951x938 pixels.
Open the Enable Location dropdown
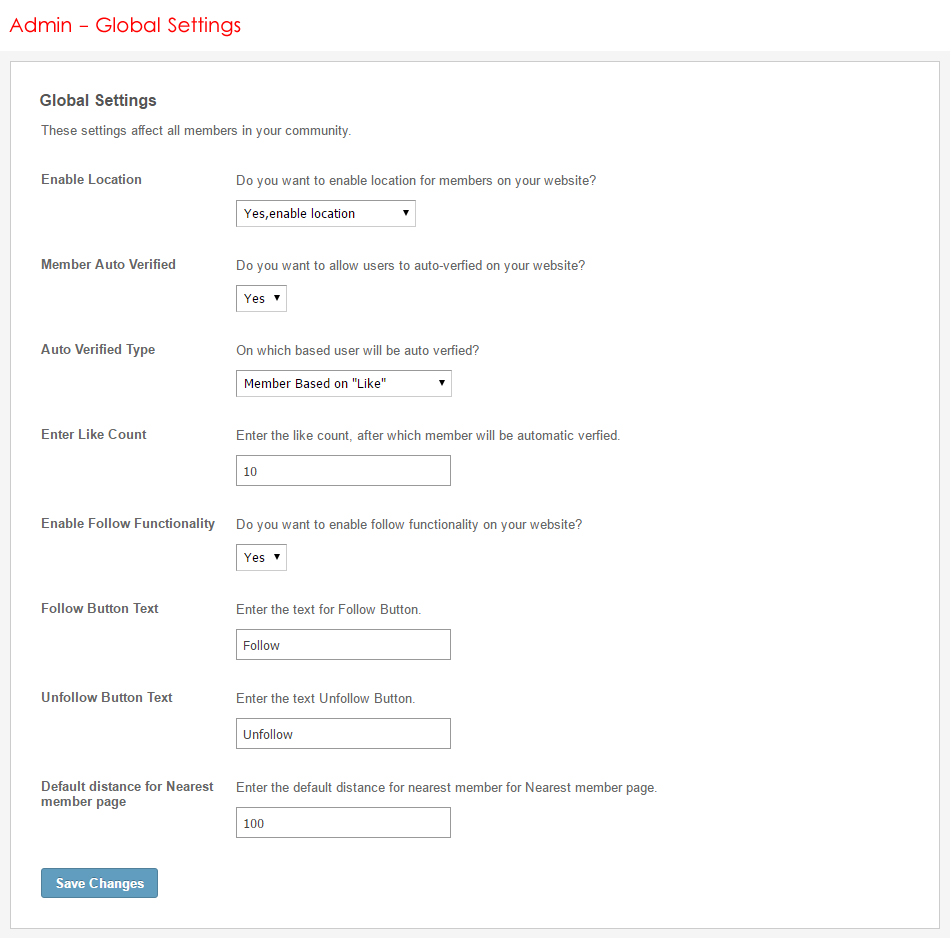325,213
